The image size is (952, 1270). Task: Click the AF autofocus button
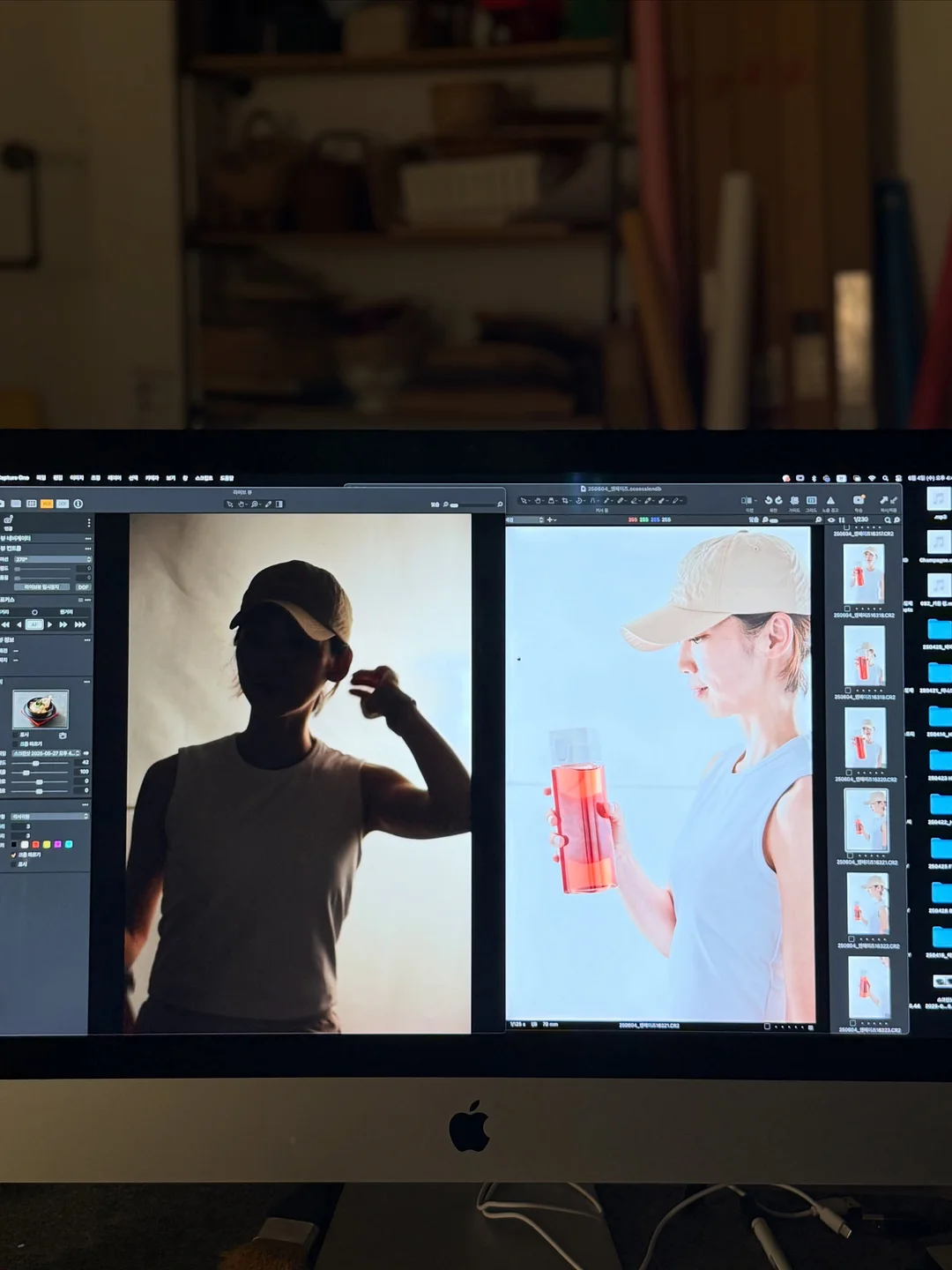[x=34, y=624]
